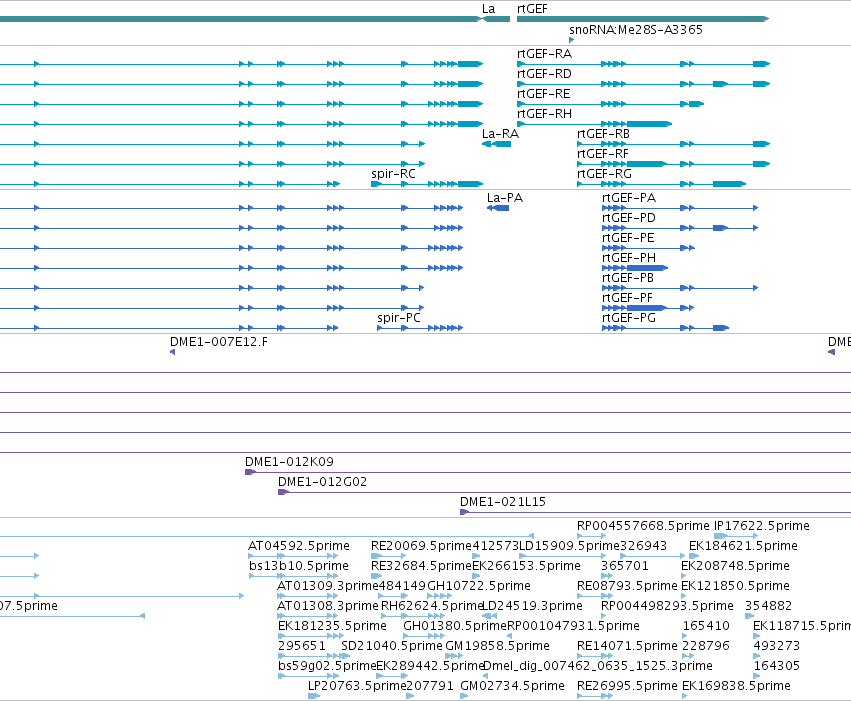Select the EK169838.5prime EST label

[x=736, y=687]
